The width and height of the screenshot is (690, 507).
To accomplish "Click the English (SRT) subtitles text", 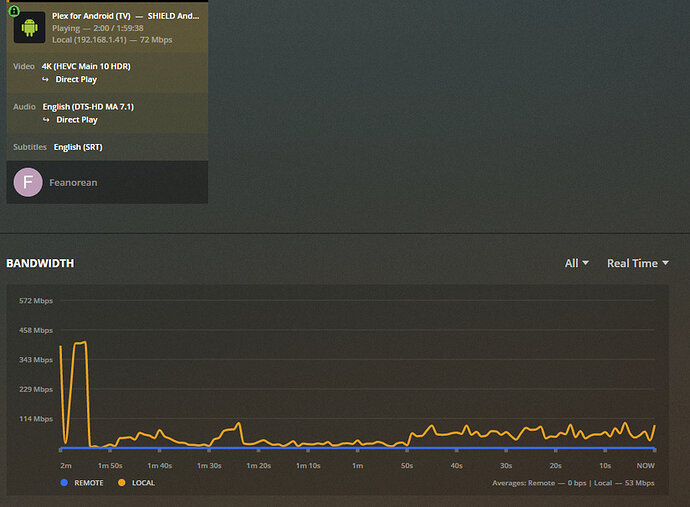I will tap(78, 147).
